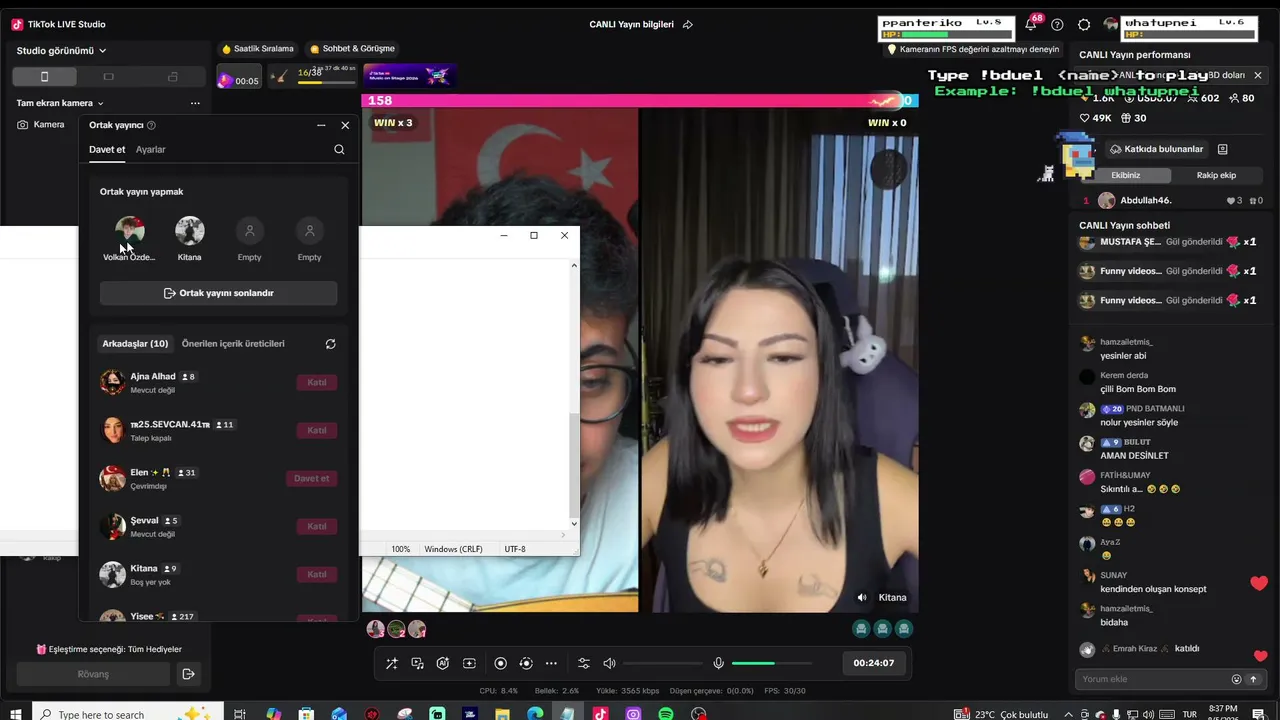Mute the microphone
1280x720 pixels.
pos(718,663)
